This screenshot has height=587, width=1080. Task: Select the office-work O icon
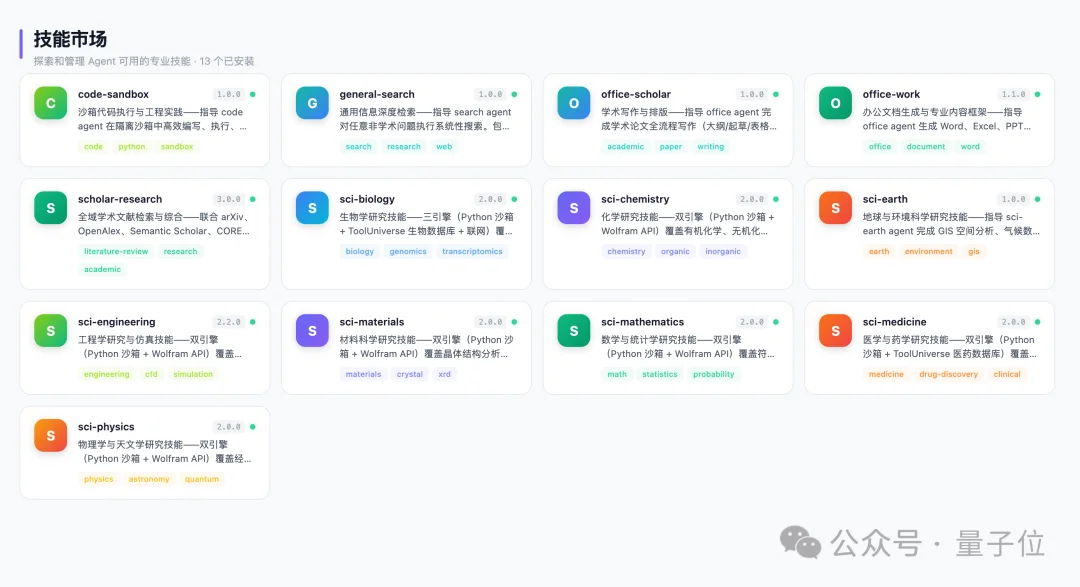click(x=835, y=103)
